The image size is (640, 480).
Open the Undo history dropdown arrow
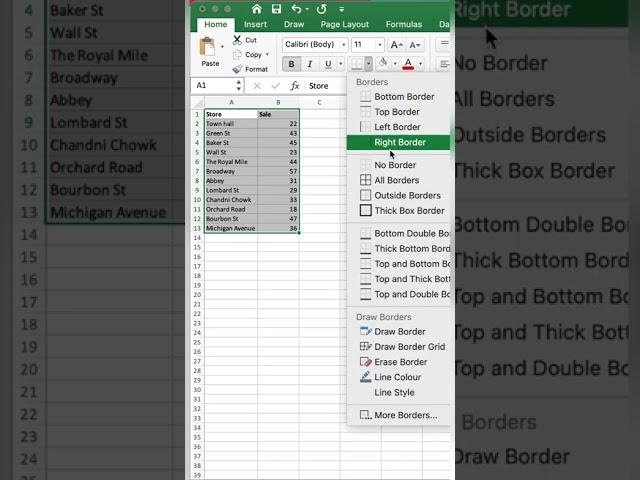(307, 9)
